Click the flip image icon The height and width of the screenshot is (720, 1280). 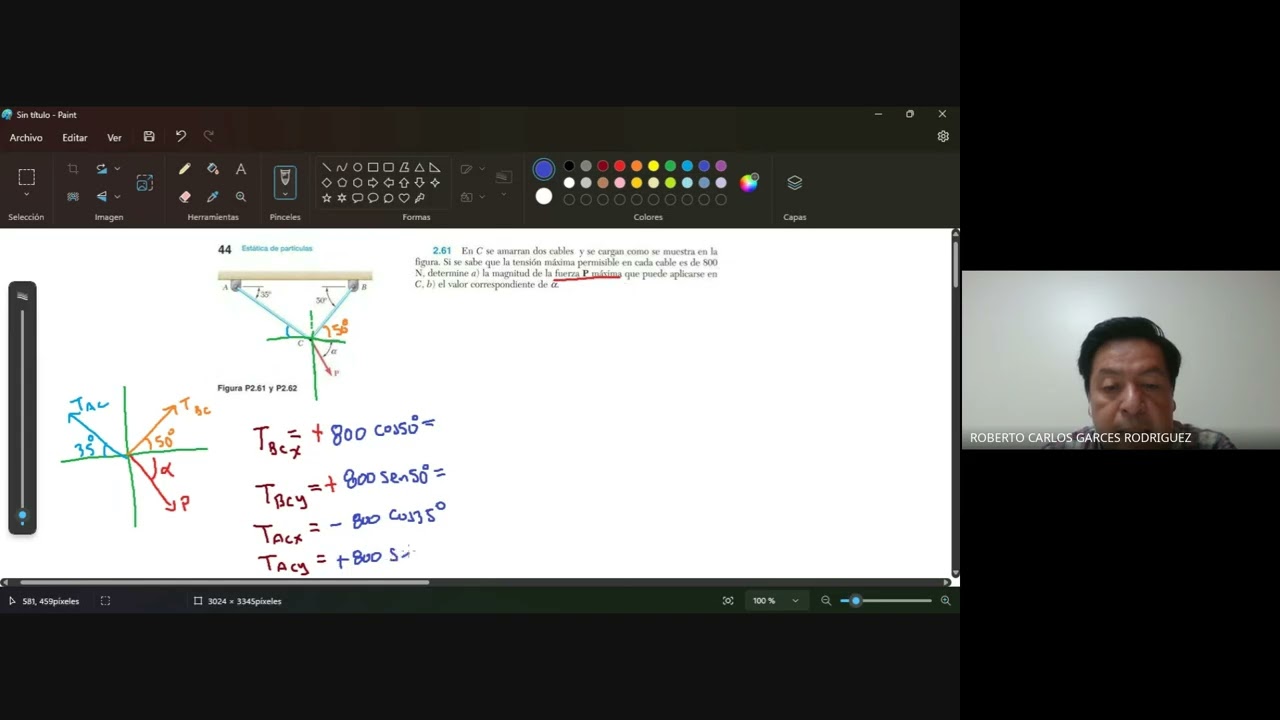click(x=101, y=196)
